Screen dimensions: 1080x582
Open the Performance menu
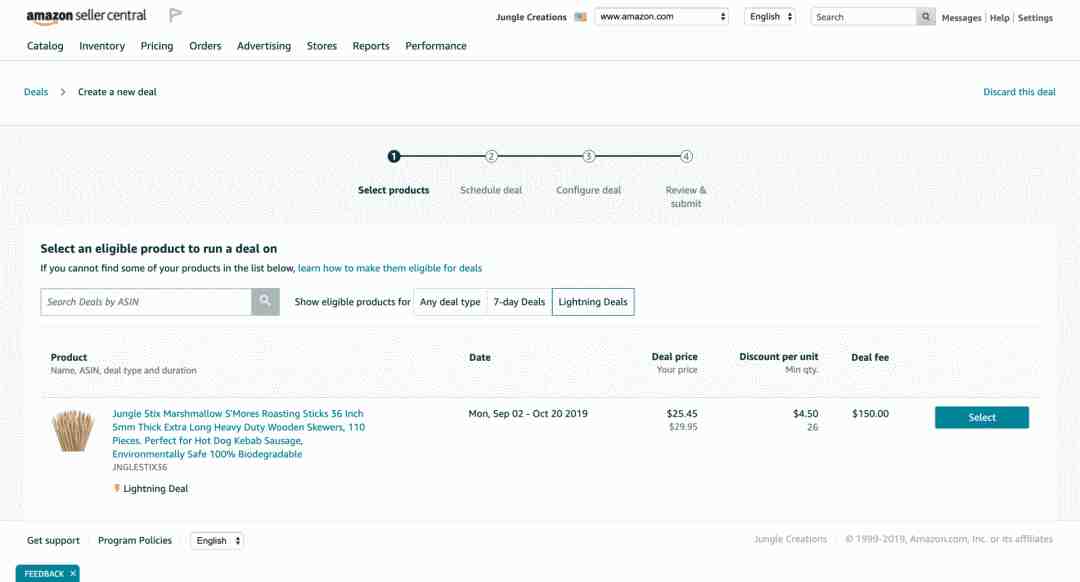(x=436, y=46)
